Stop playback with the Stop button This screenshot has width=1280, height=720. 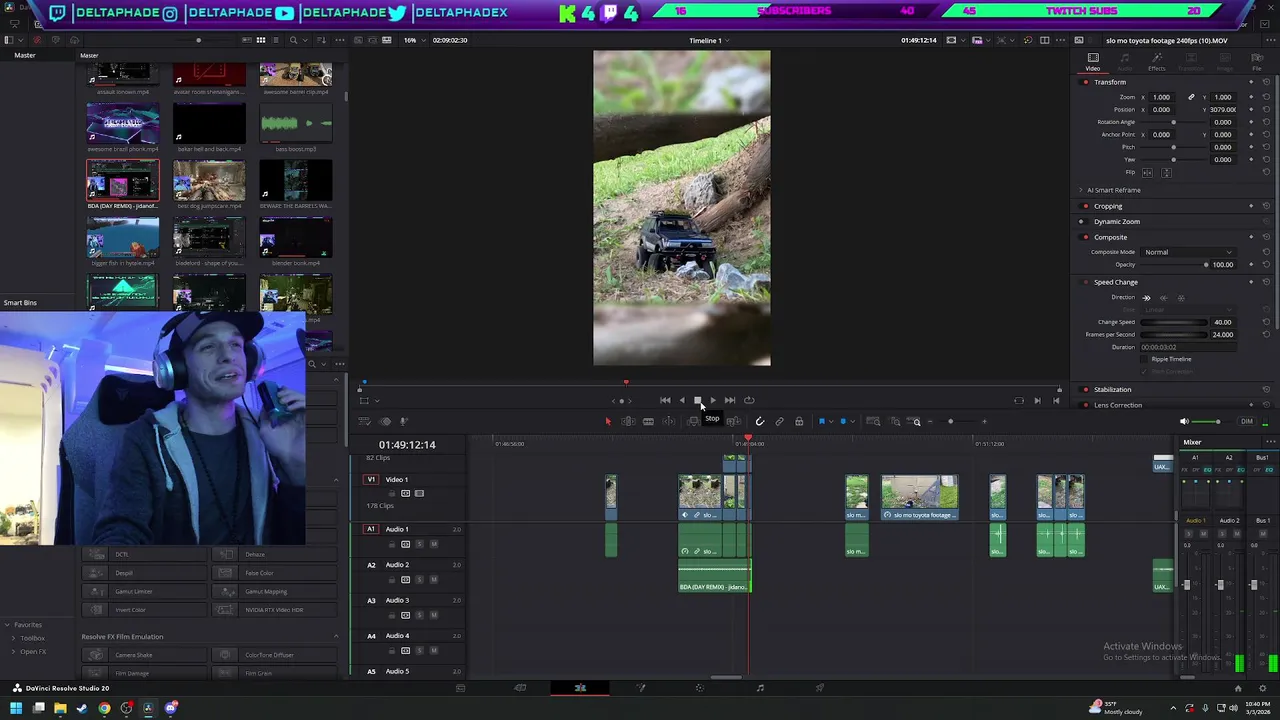[x=697, y=400]
